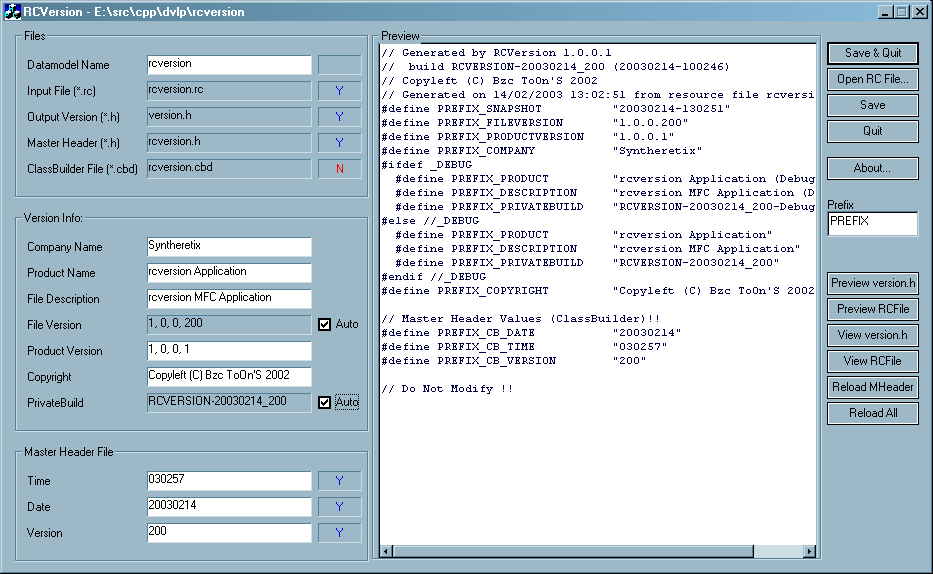Open RC File via button
This screenshot has width=933, height=574.
(x=872, y=79)
